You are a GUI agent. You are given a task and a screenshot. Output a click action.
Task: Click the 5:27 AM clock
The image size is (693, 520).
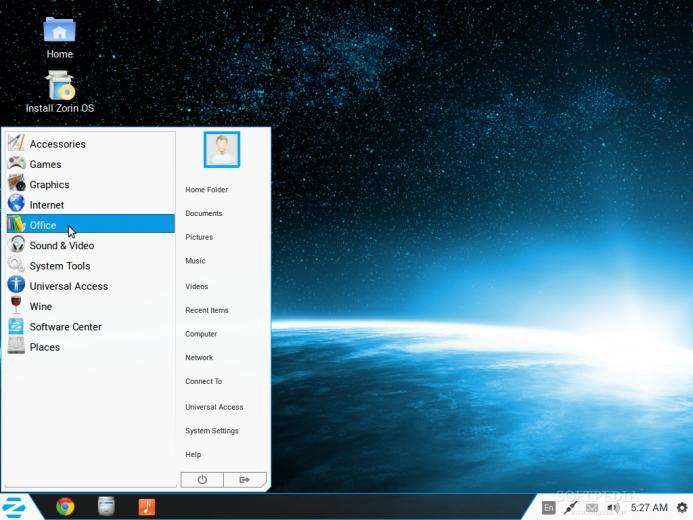(649, 508)
